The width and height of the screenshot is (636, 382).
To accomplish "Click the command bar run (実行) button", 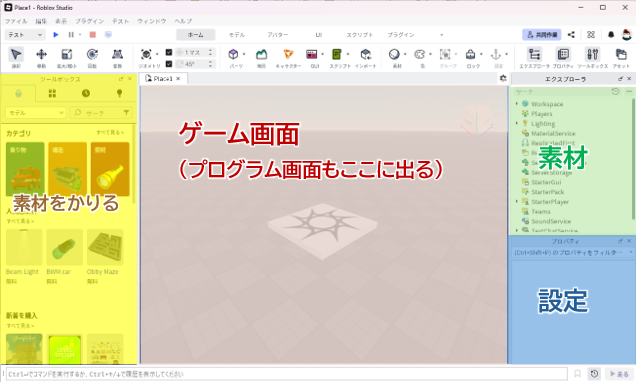I will (620, 374).
